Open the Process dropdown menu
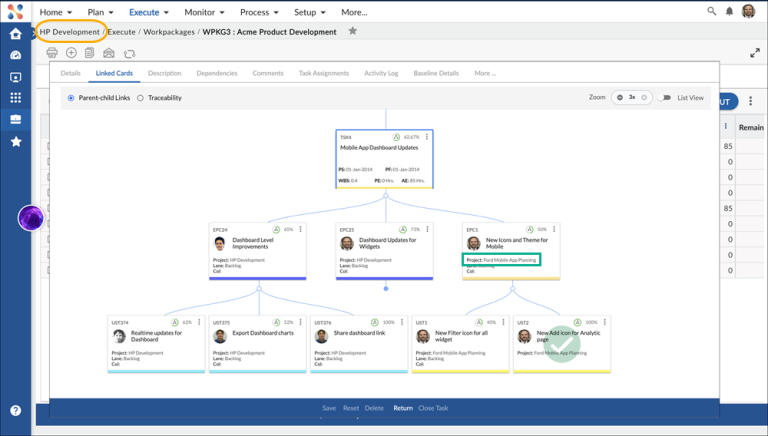 point(259,12)
